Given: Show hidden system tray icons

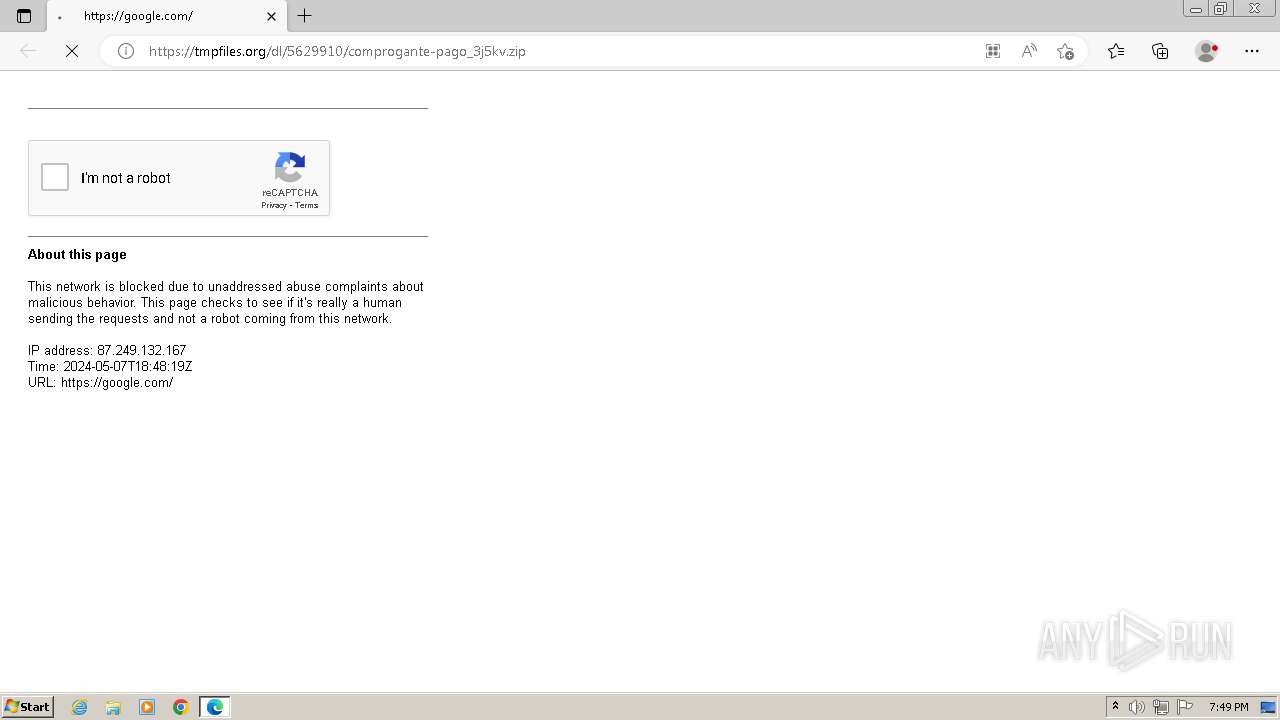Looking at the screenshot, I should [x=1116, y=707].
